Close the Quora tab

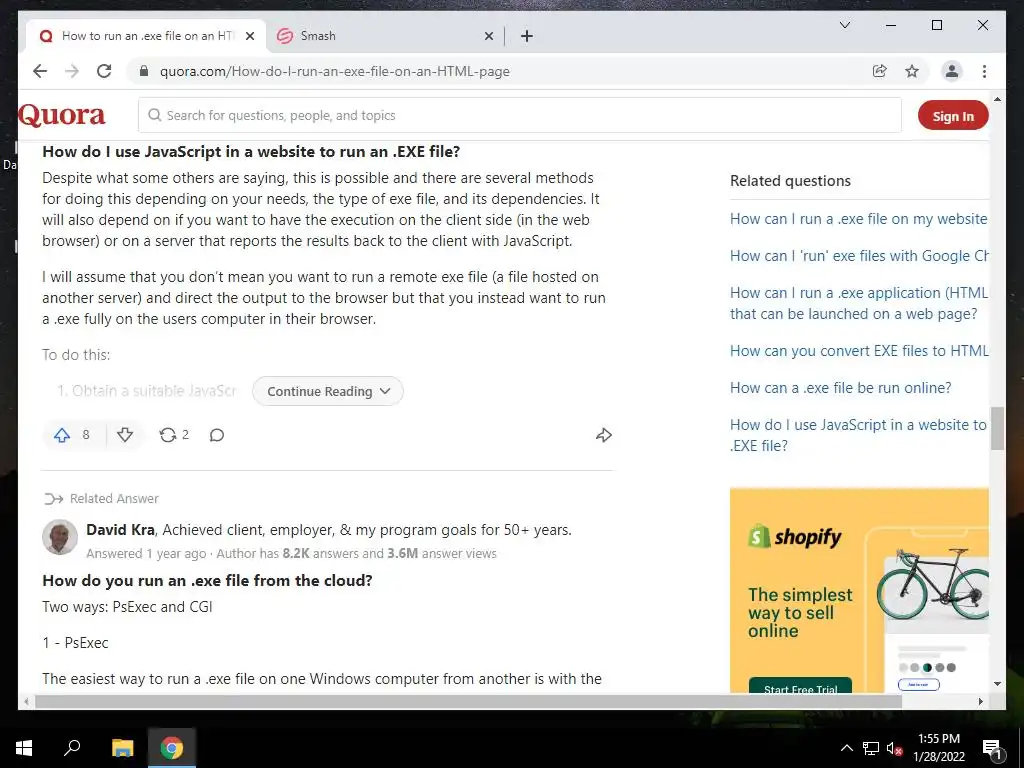[x=249, y=36]
